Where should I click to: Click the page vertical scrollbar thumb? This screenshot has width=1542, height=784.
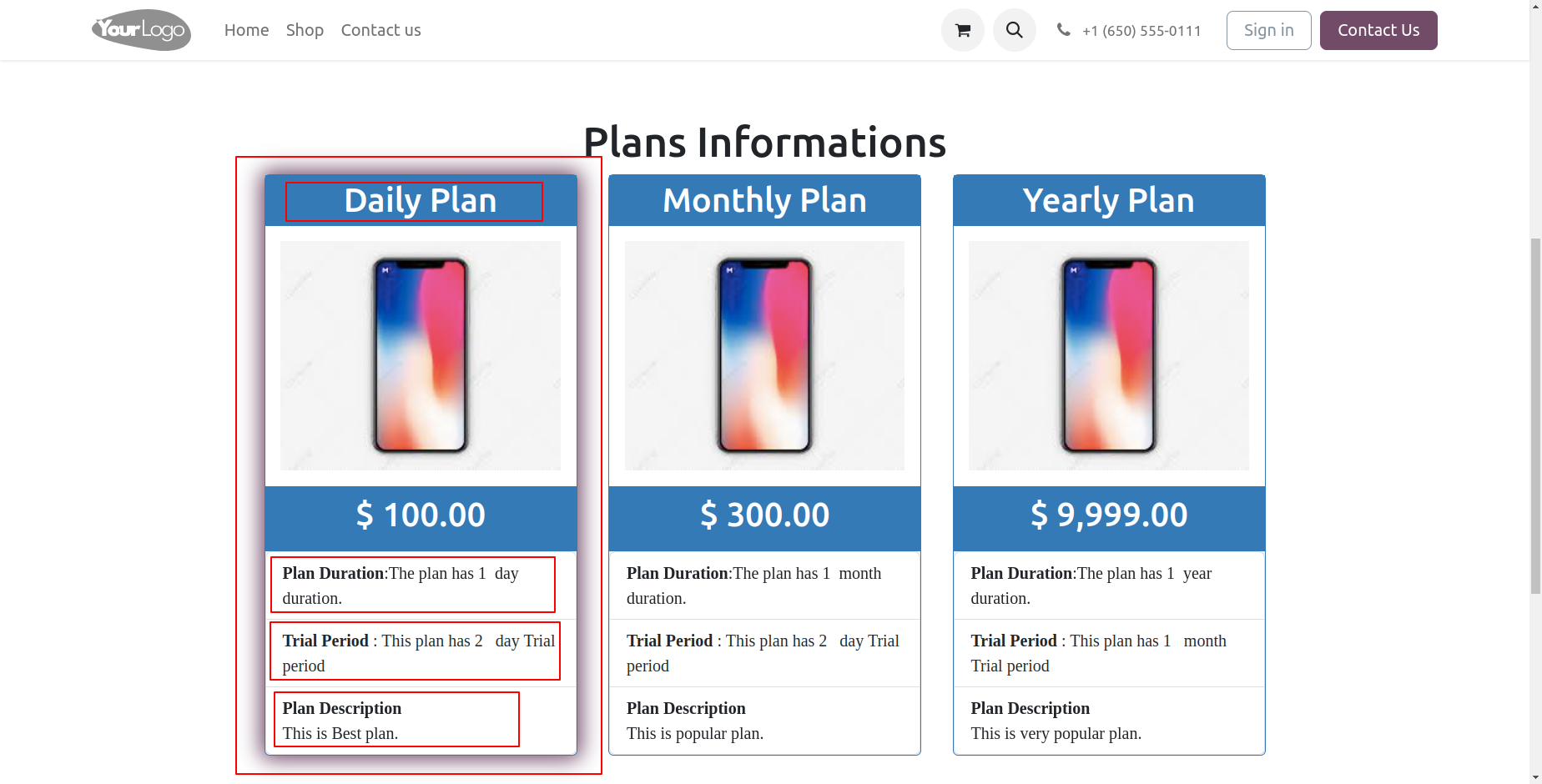pyautogui.click(x=1535, y=415)
